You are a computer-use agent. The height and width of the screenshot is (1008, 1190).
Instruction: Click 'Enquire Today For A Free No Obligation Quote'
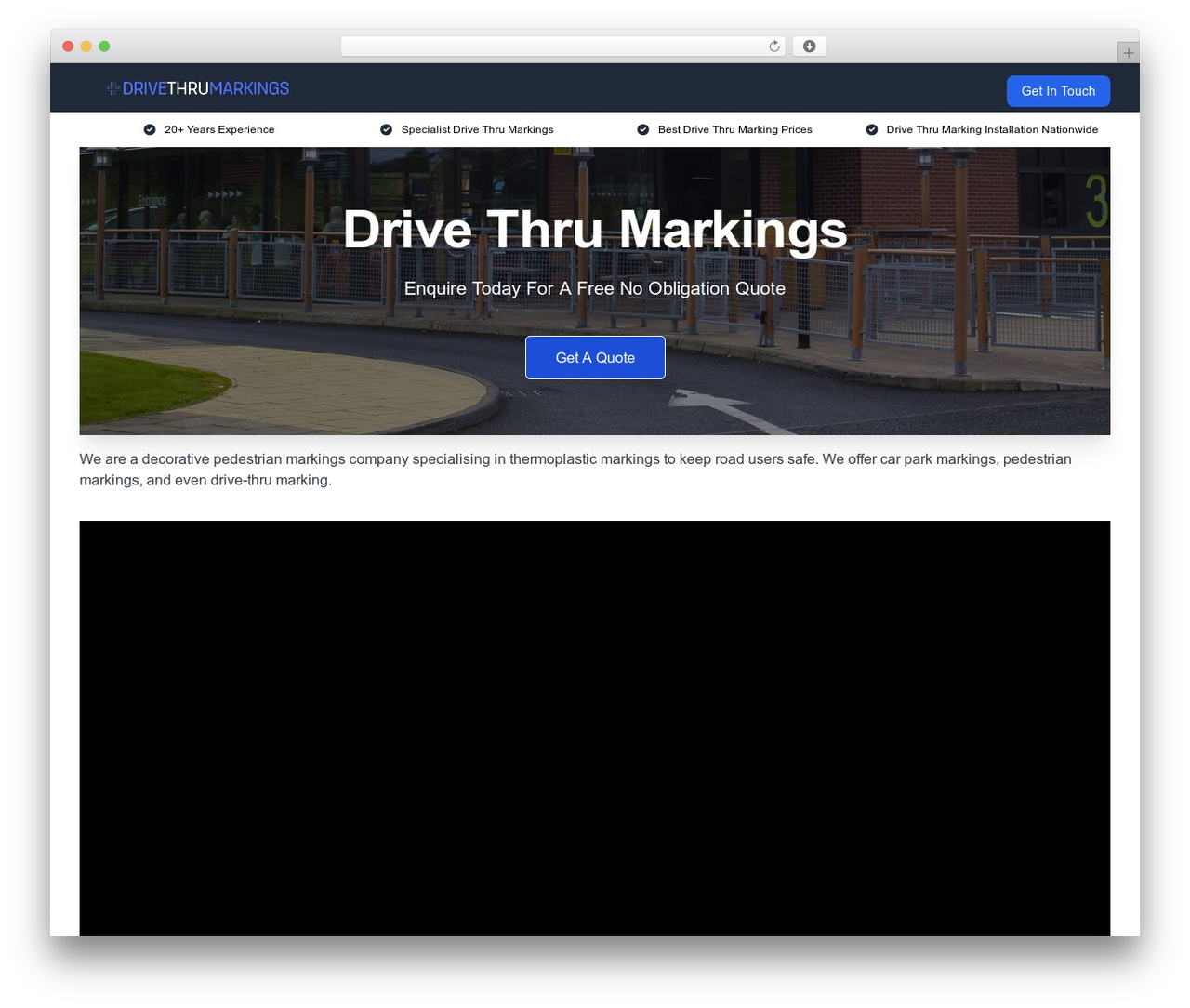[595, 288]
